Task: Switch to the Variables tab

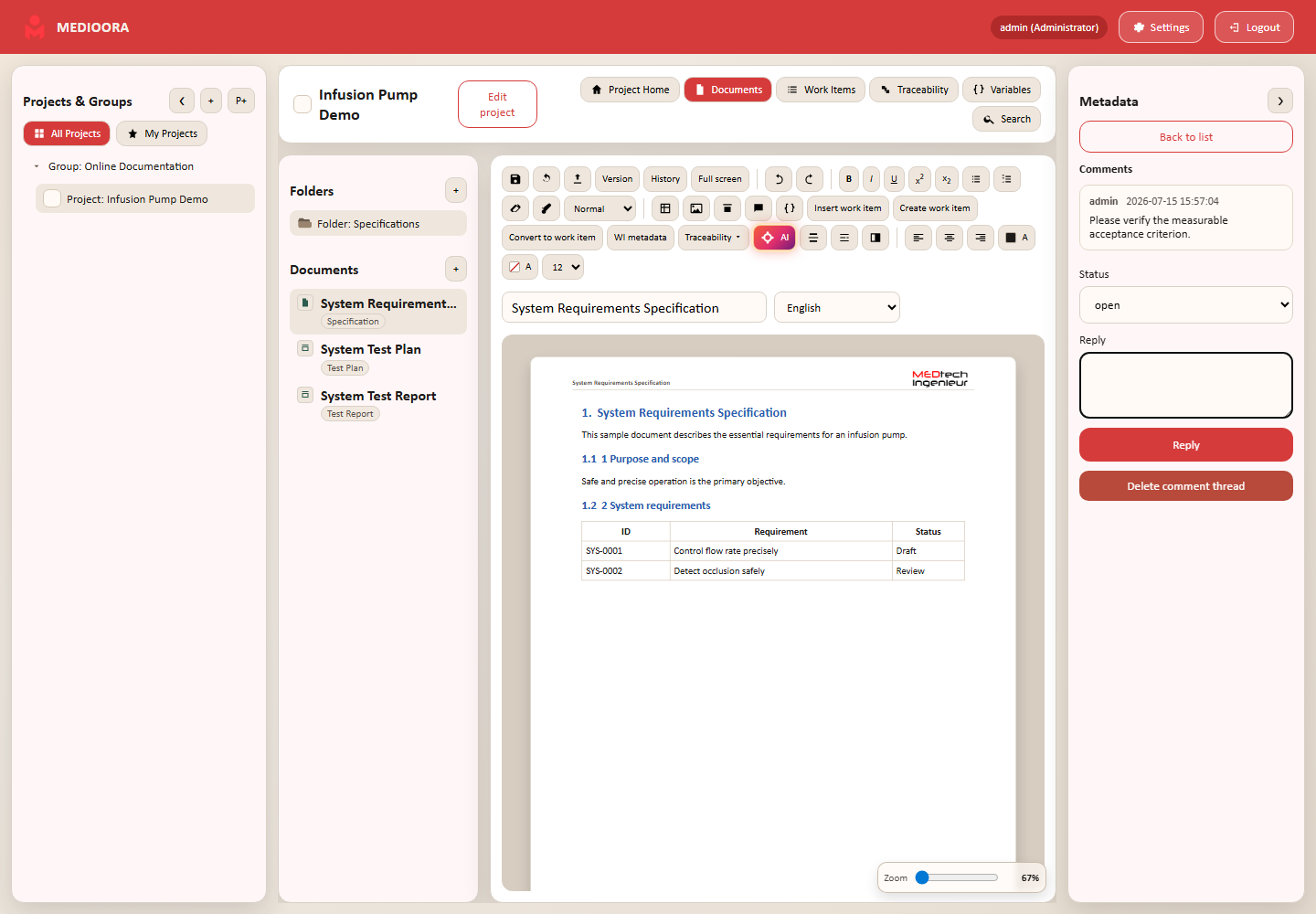Action: 1002,90
